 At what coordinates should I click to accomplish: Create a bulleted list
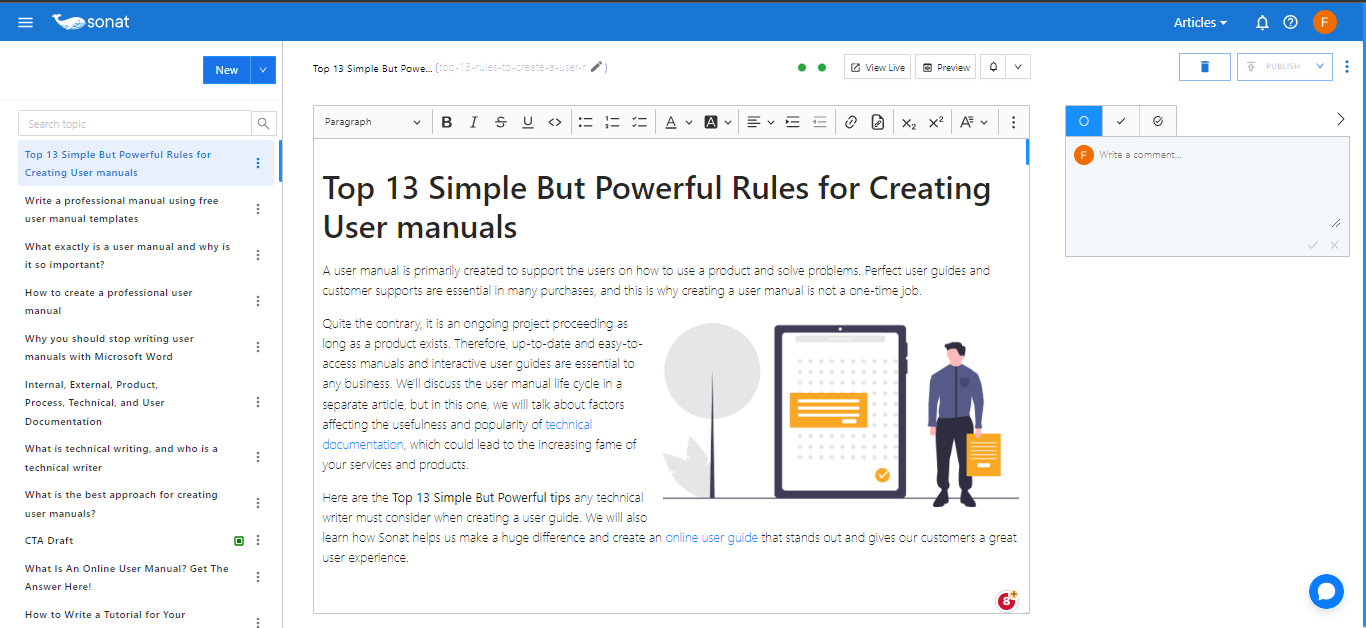click(585, 121)
